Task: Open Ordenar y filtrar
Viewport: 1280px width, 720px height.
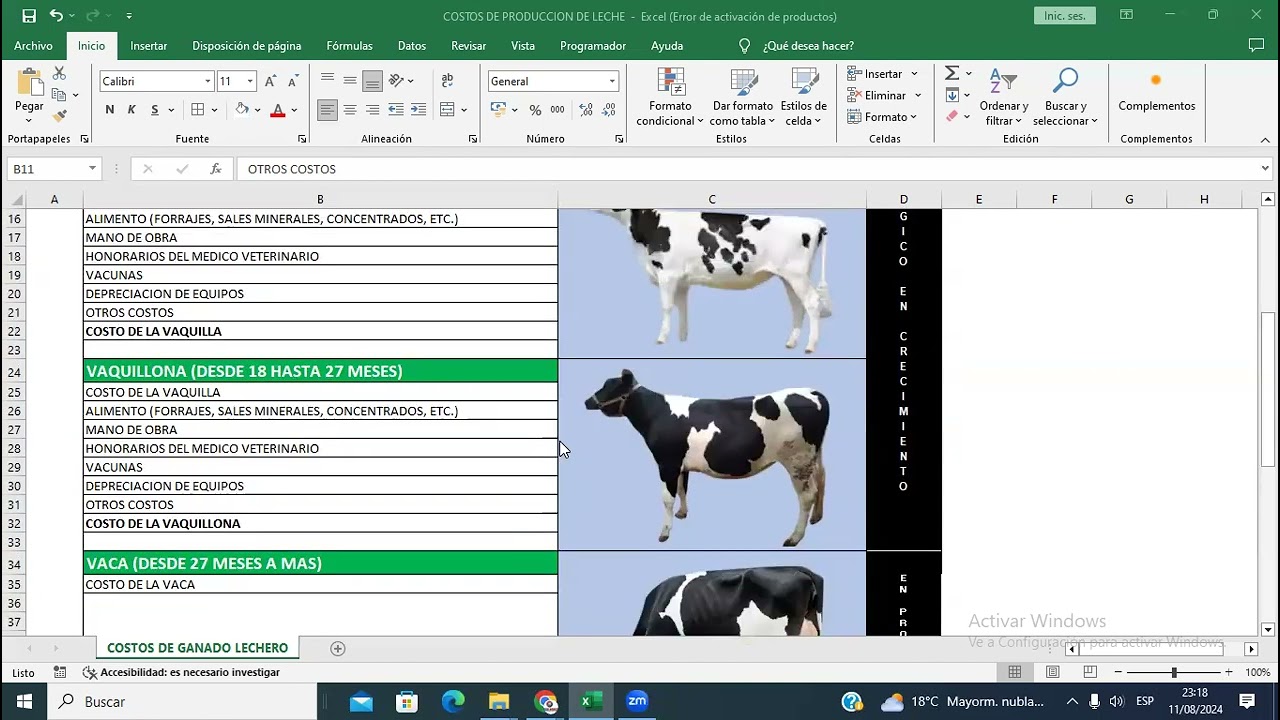Action: [1003, 98]
